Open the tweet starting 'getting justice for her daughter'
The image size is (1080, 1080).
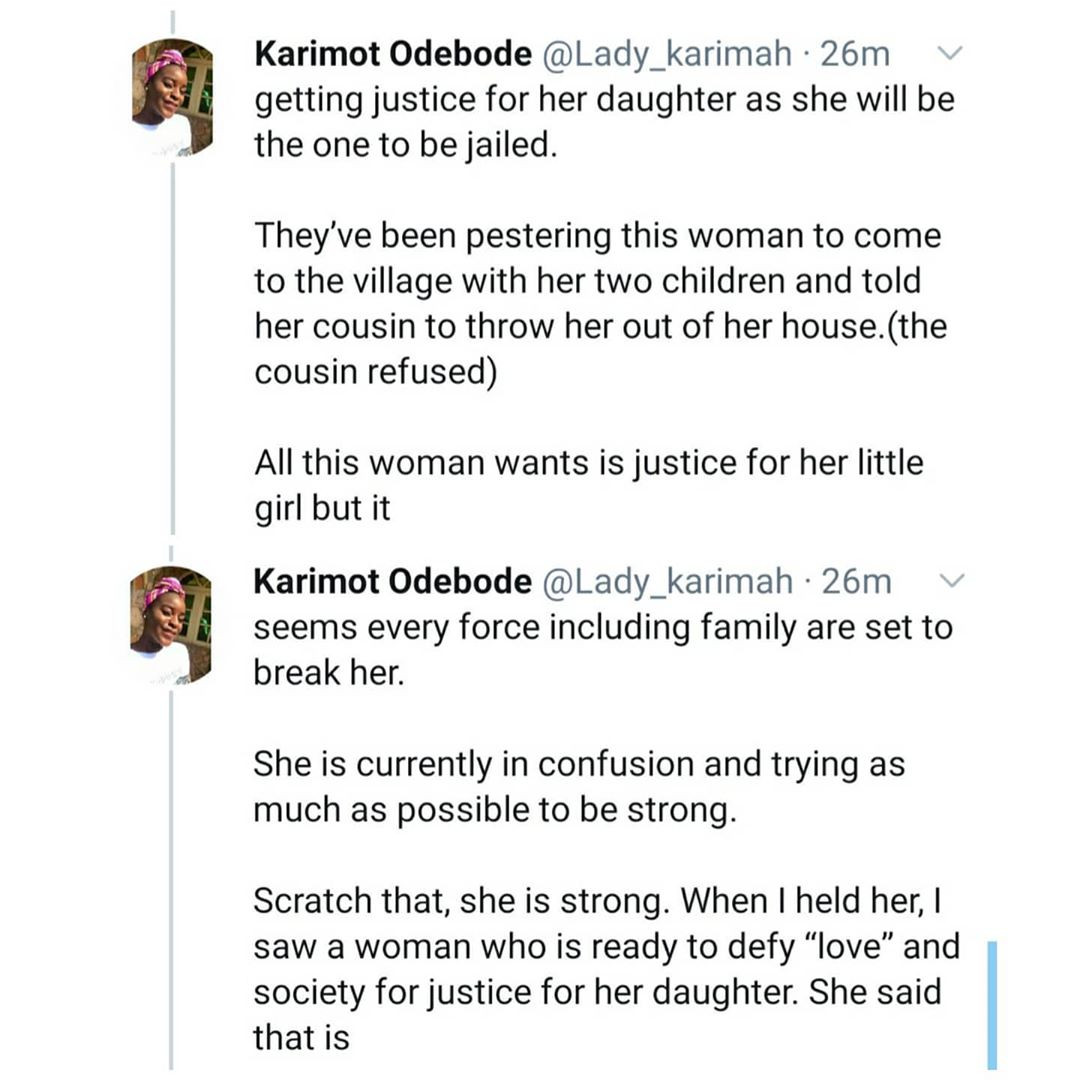point(605,122)
